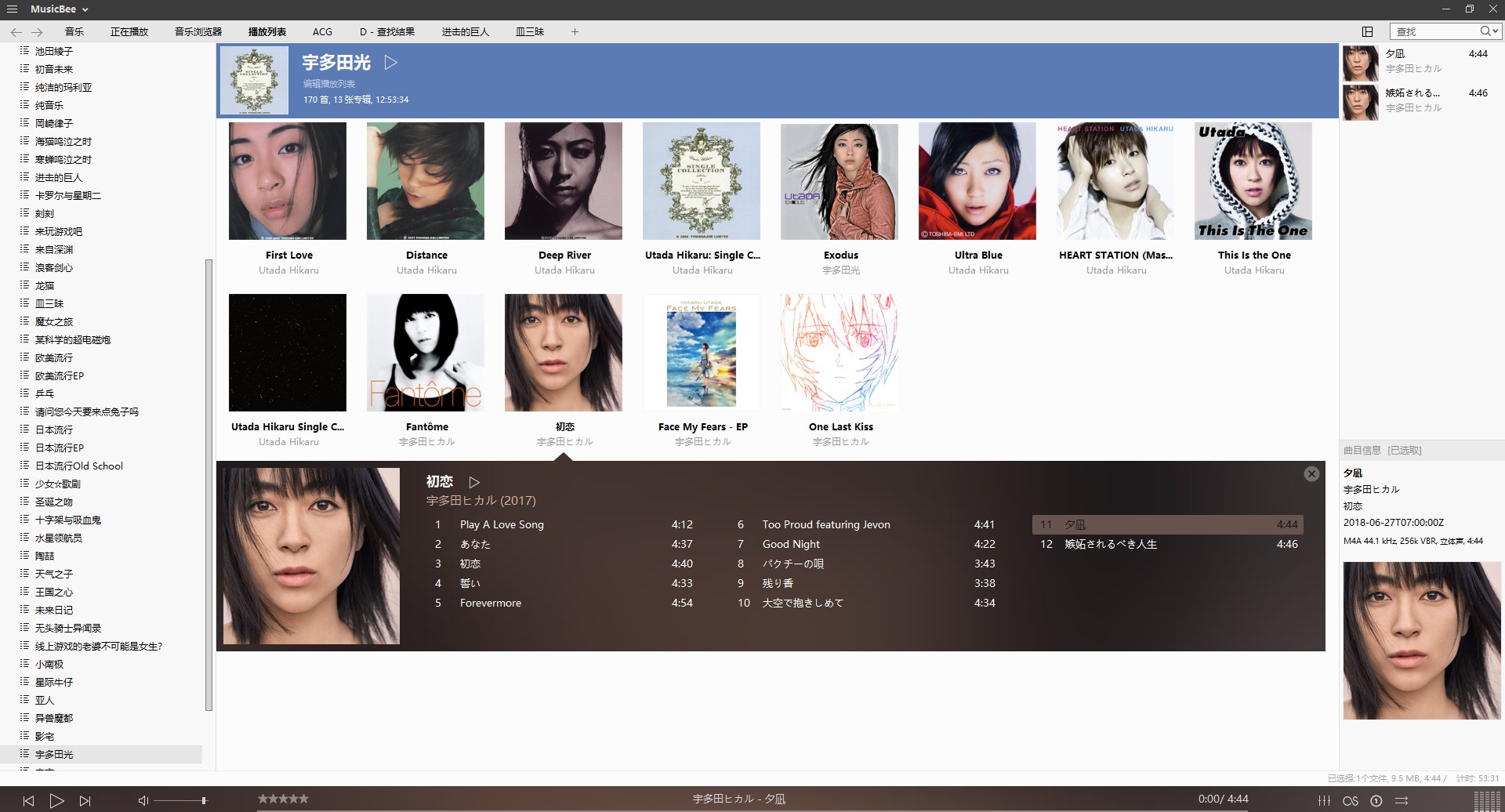
Task: Play the 宇多田光 playlist from header
Action: pos(391,63)
